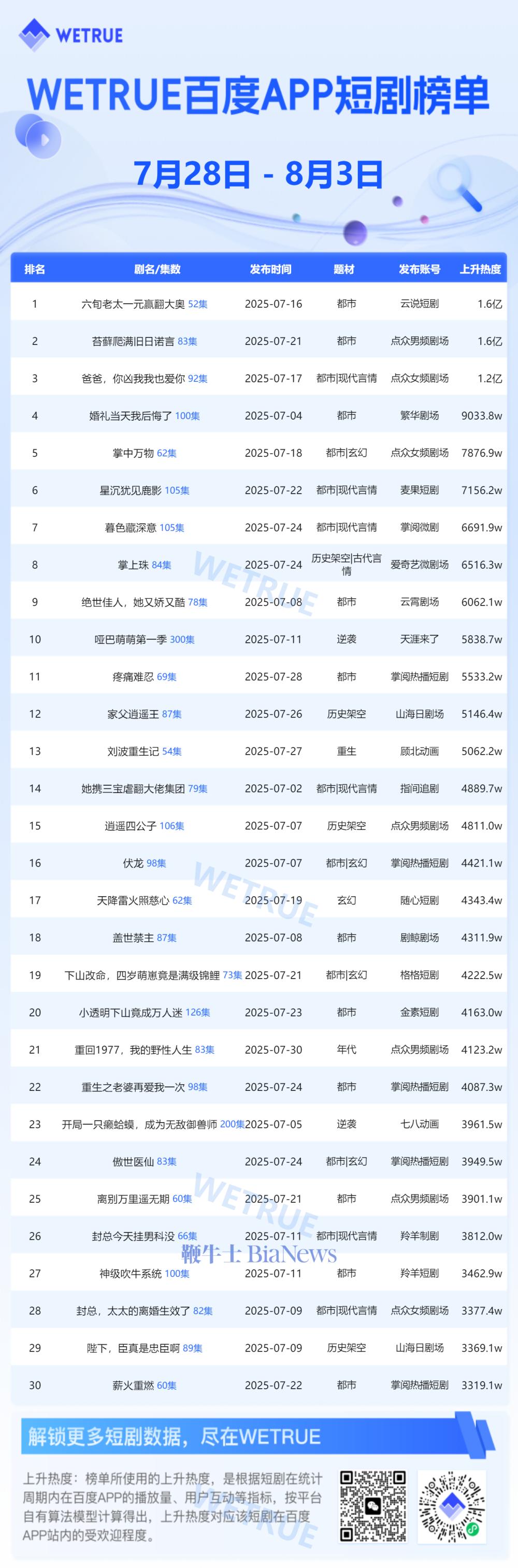This screenshot has width=518, height=1568.
Task: Click the publisher 繁华剧场
Action: (420, 416)
